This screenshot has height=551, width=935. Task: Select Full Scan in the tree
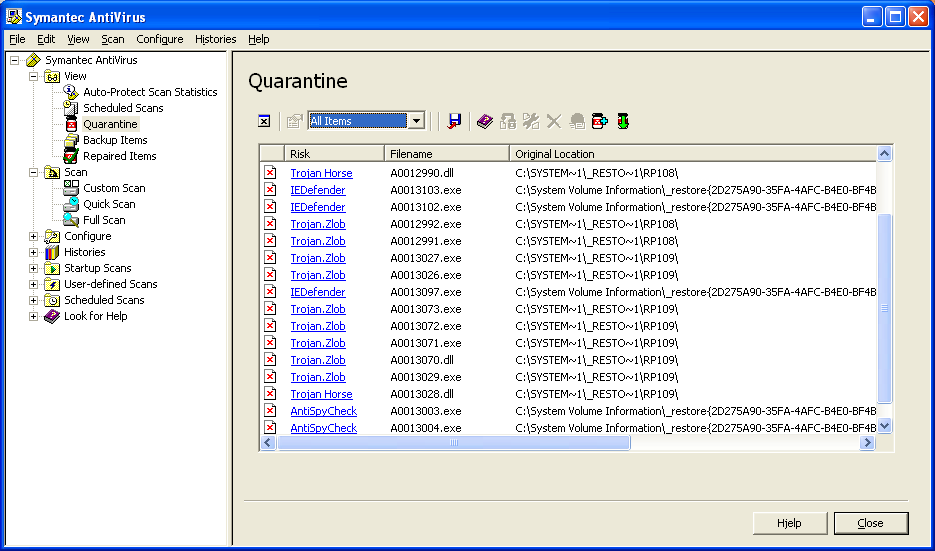point(104,220)
